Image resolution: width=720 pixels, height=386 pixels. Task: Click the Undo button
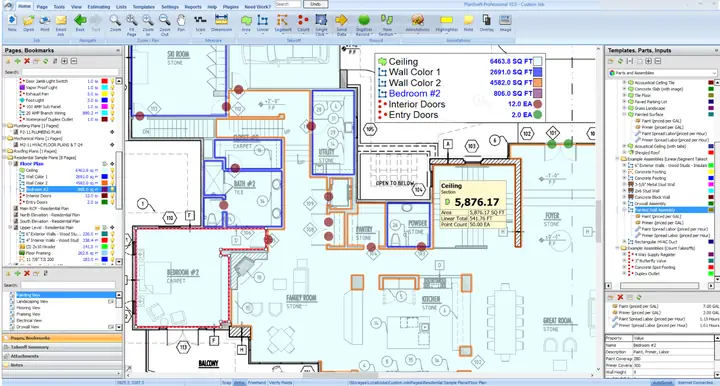click(315, 4)
